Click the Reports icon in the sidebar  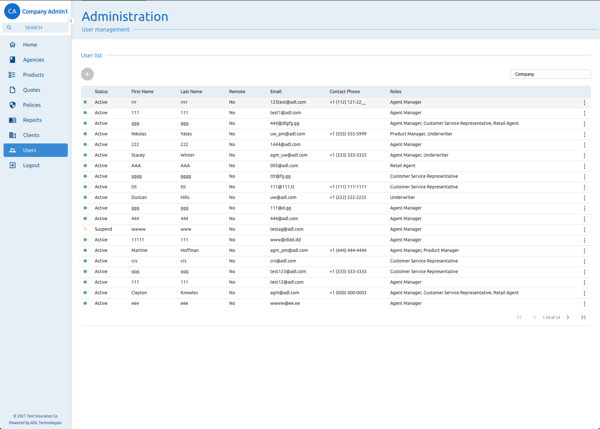tap(13, 120)
